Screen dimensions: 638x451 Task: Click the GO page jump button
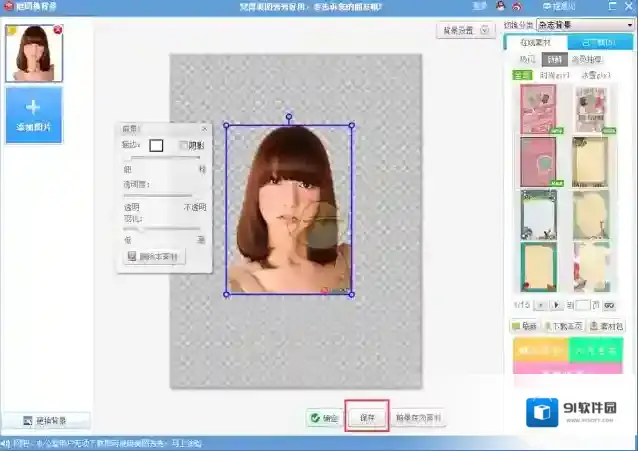click(x=610, y=303)
